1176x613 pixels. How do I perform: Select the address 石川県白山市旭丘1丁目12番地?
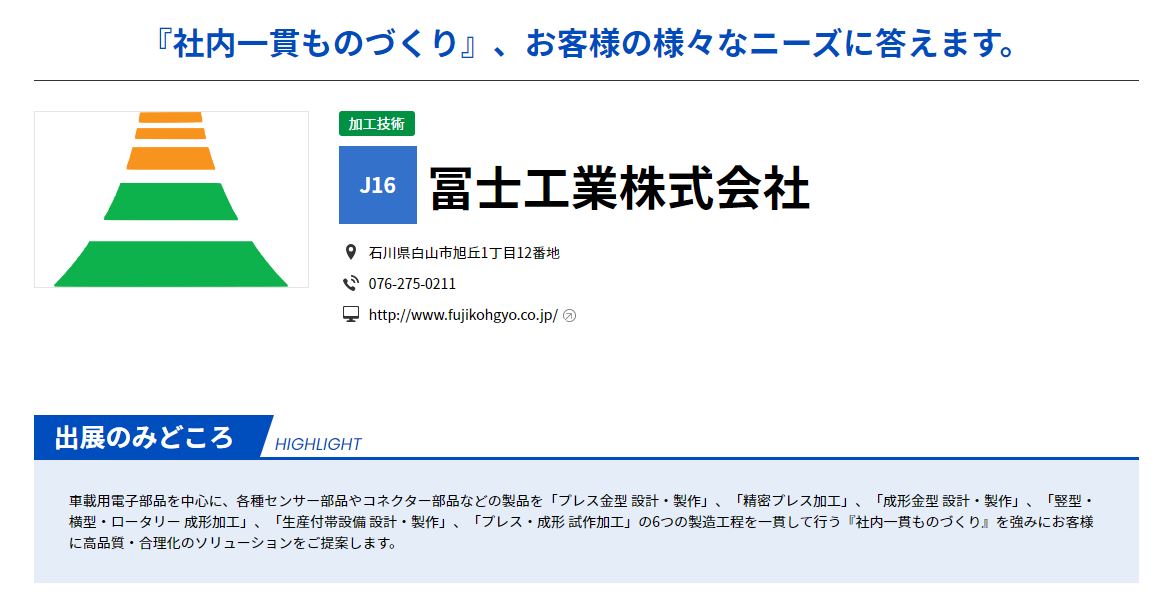coord(464,253)
